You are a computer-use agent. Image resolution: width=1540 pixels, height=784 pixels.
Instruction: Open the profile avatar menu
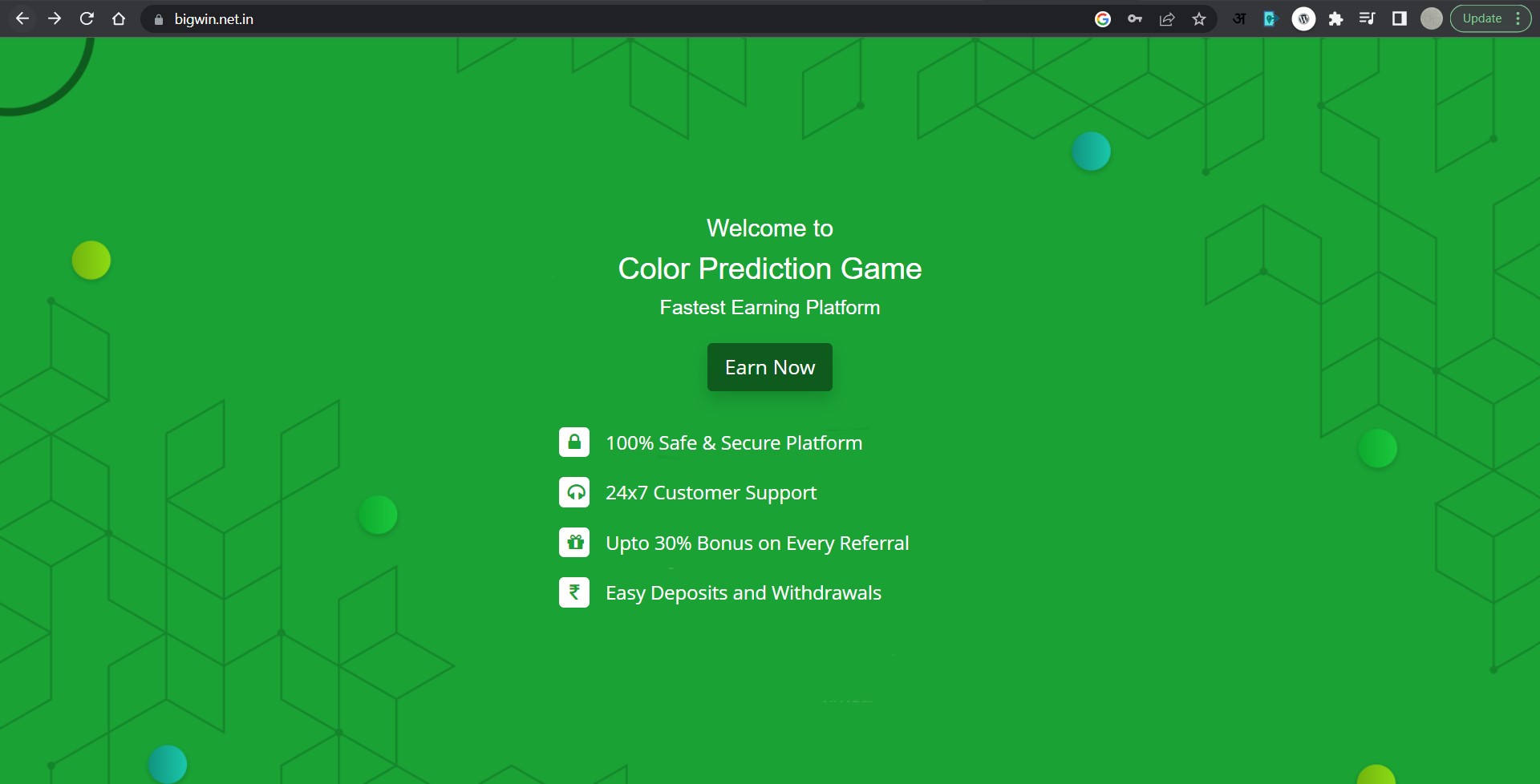[1432, 18]
